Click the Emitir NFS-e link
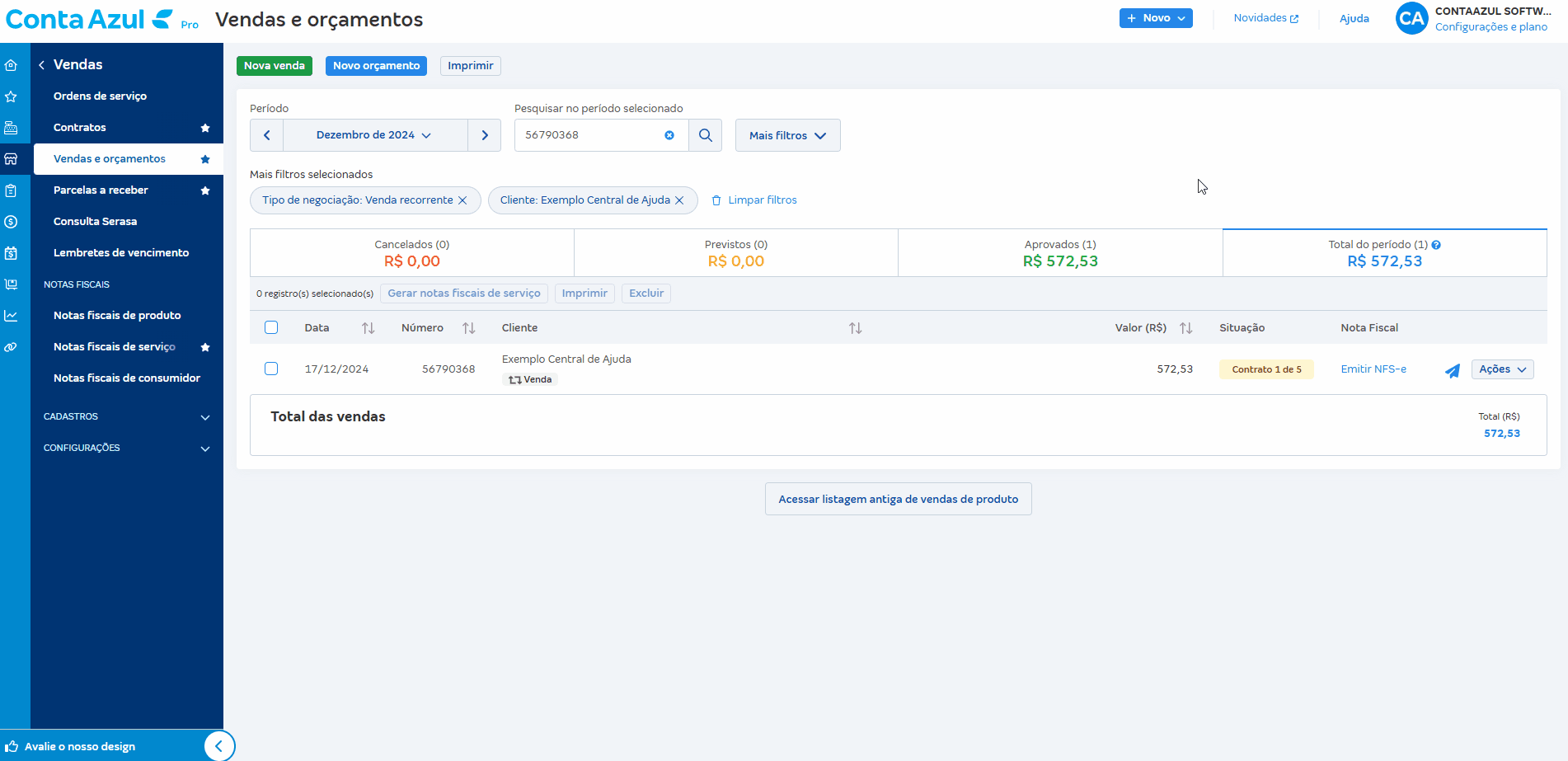Screen dimensions: 1568x761 pos(1373,369)
